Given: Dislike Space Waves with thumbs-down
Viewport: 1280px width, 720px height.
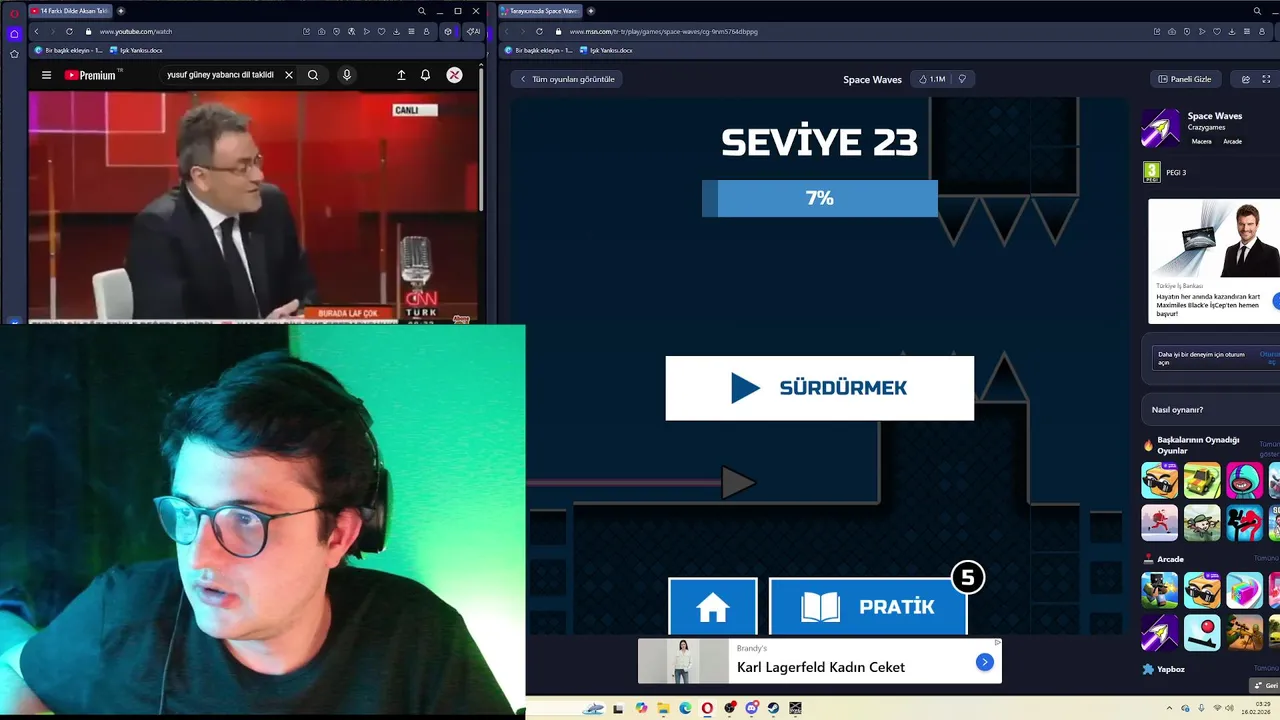Looking at the screenshot, I should pyautogui.click(x=962, y=79).
